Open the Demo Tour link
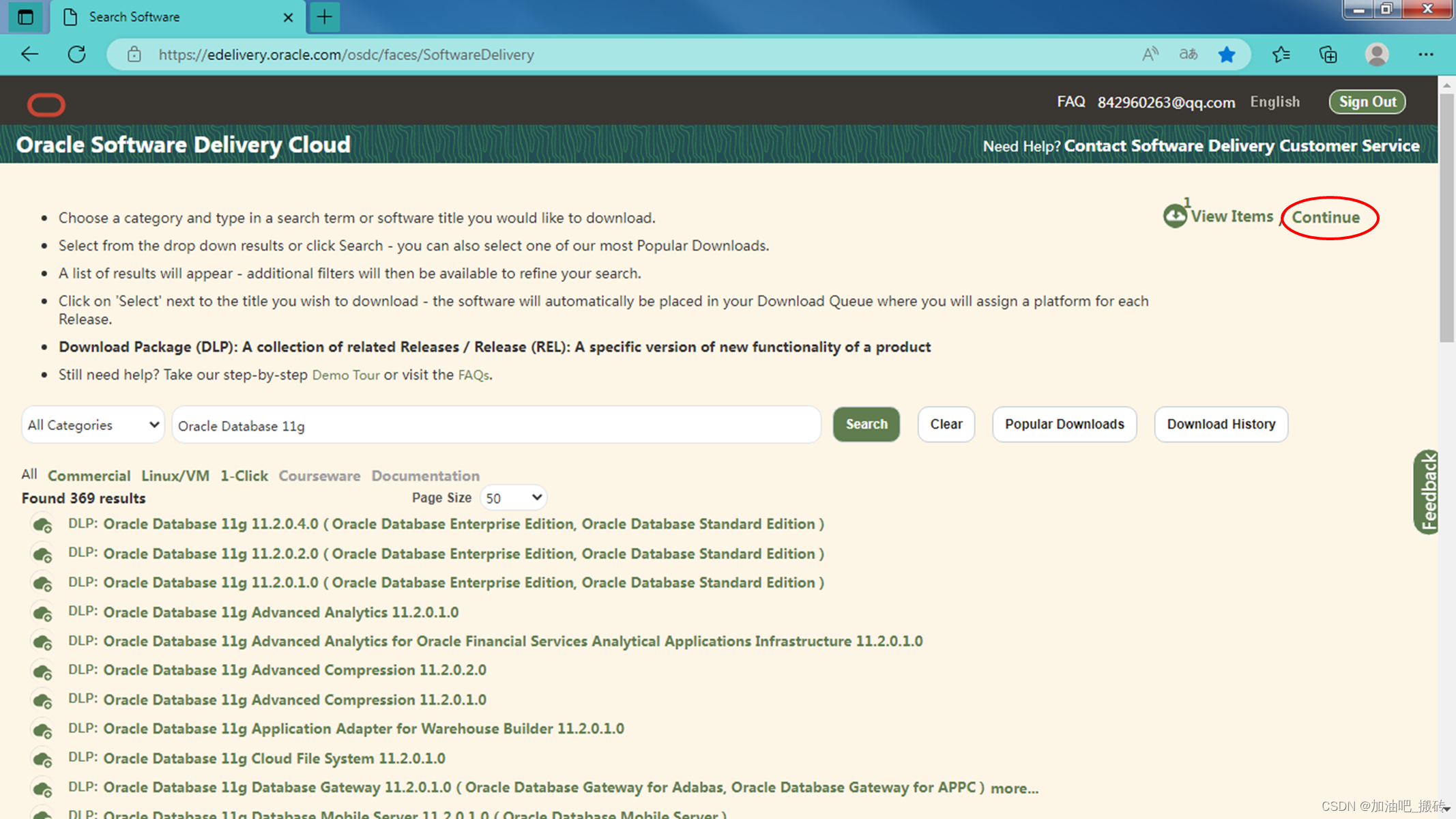The image size is (1456, 819). pyautogui.click(x=346, y=375)
